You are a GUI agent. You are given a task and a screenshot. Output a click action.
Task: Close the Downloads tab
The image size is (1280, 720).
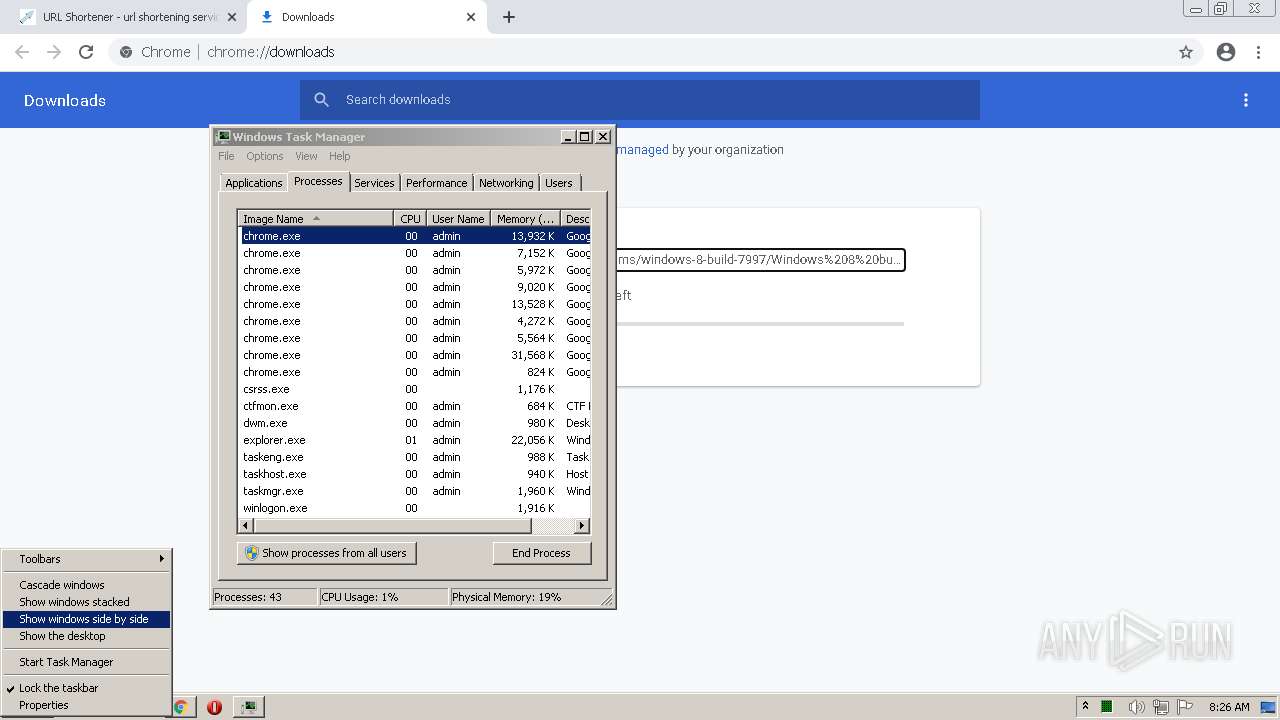[x=471, y=17]
